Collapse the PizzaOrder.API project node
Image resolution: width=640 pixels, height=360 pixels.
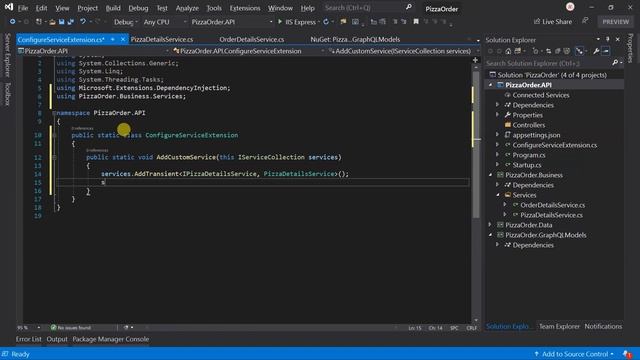pos(491,85)
